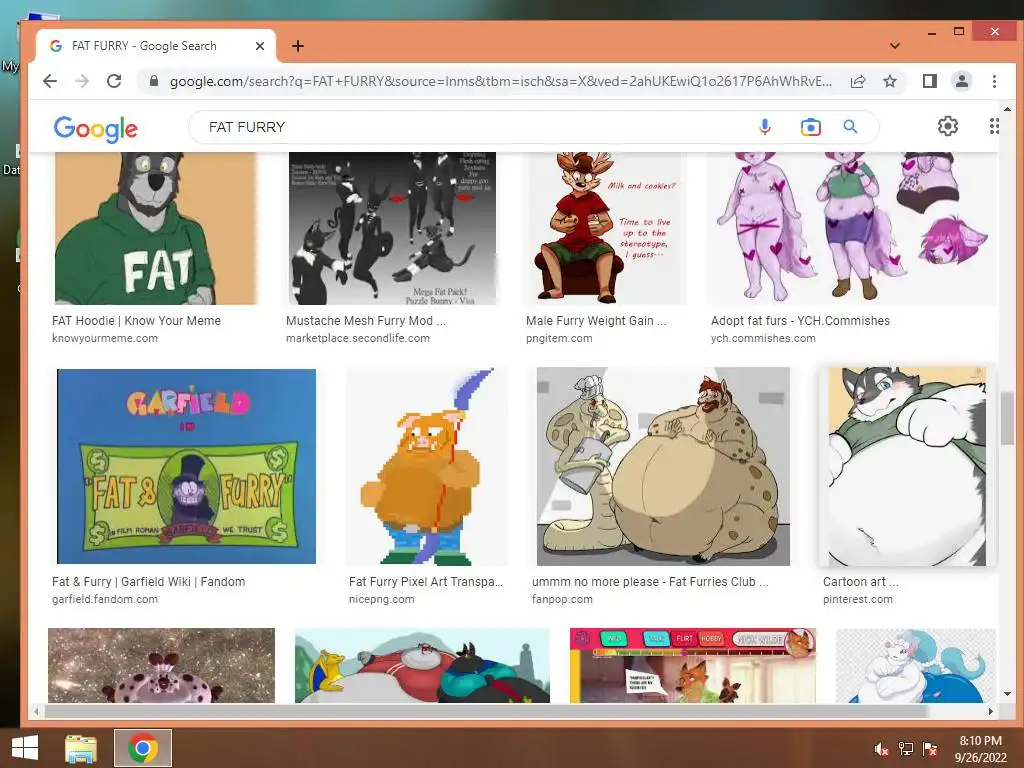The image size is (1024, 768).
Task: Open the network tray icon
Action: [x=906, y=749]
